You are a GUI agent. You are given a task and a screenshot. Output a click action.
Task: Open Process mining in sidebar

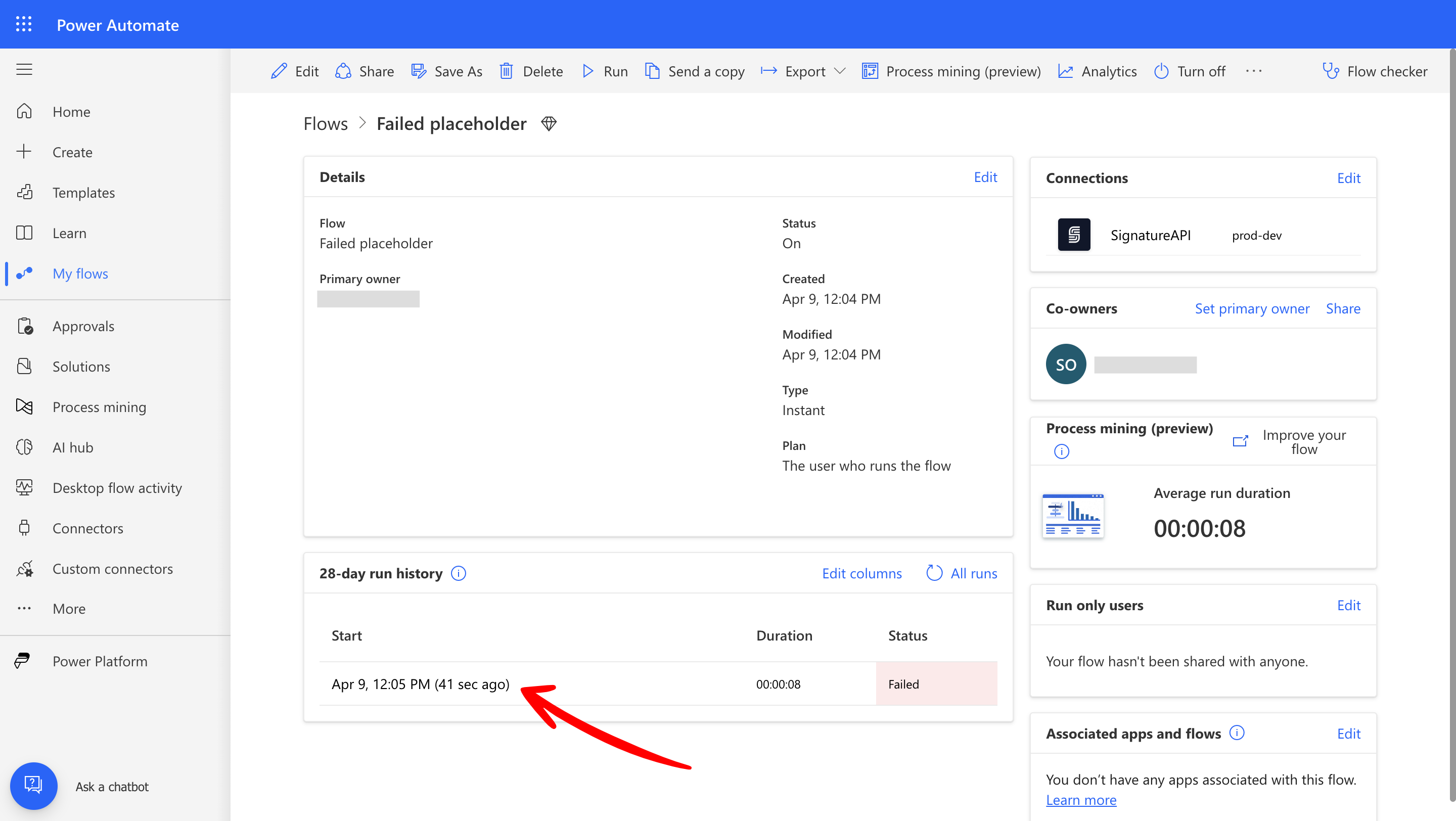pyautogui.click(x=99, y=407)
